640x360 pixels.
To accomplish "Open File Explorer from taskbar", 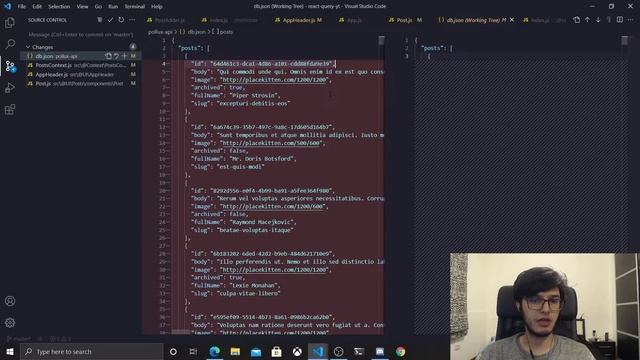I will pyautogui.click(x=235, y=351).
